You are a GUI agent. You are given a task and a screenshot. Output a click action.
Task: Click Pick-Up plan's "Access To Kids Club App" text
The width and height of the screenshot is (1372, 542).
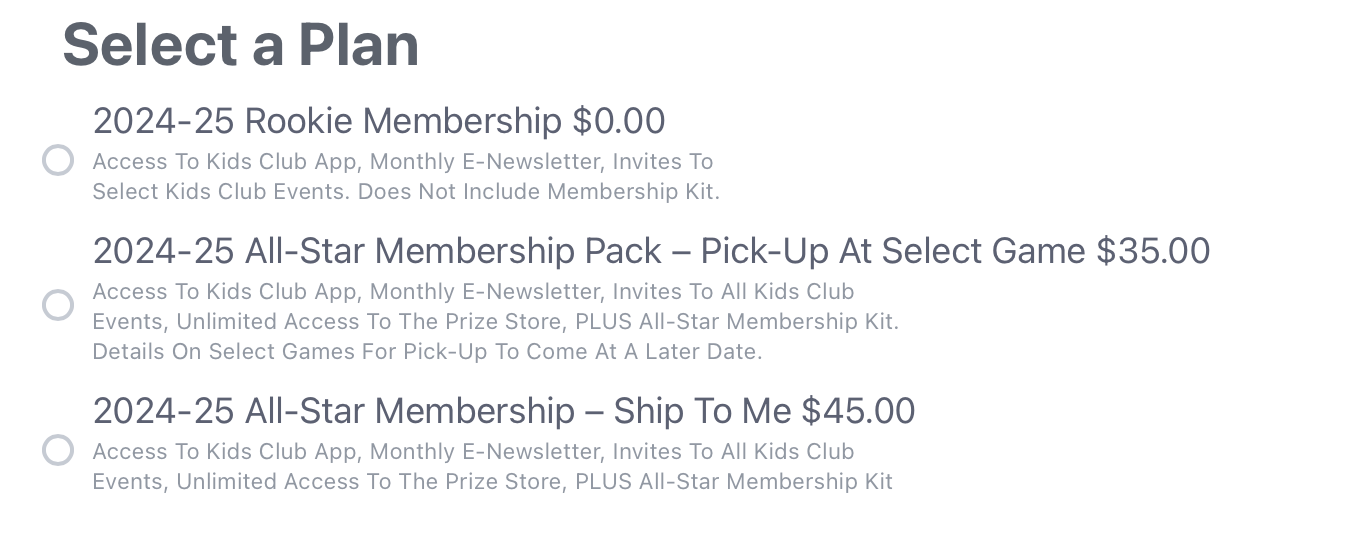pyautogui.click(x=224, y=292)
